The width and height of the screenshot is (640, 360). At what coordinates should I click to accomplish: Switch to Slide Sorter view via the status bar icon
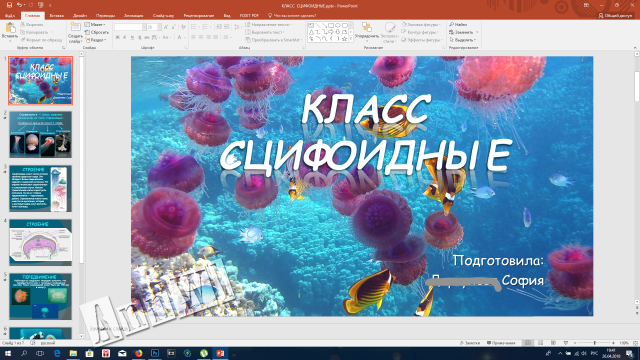(540, 343)
